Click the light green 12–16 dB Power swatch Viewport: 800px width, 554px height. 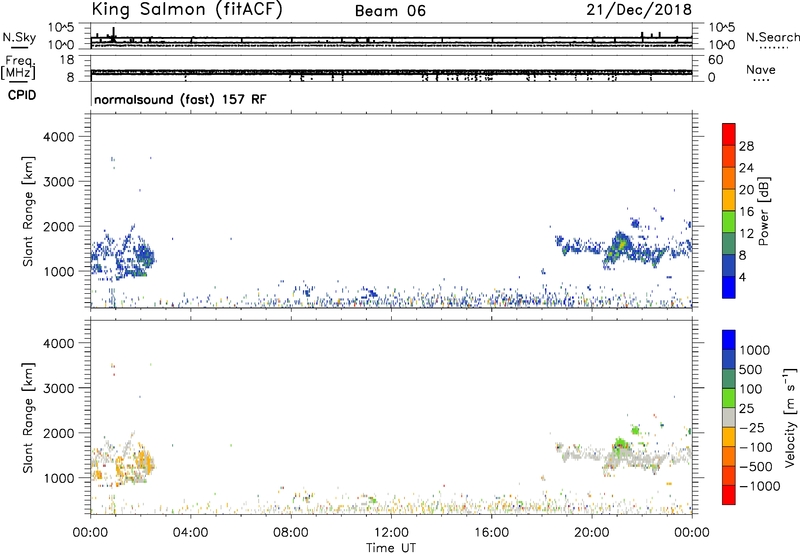pyautogui.click(x=729, y=222)
